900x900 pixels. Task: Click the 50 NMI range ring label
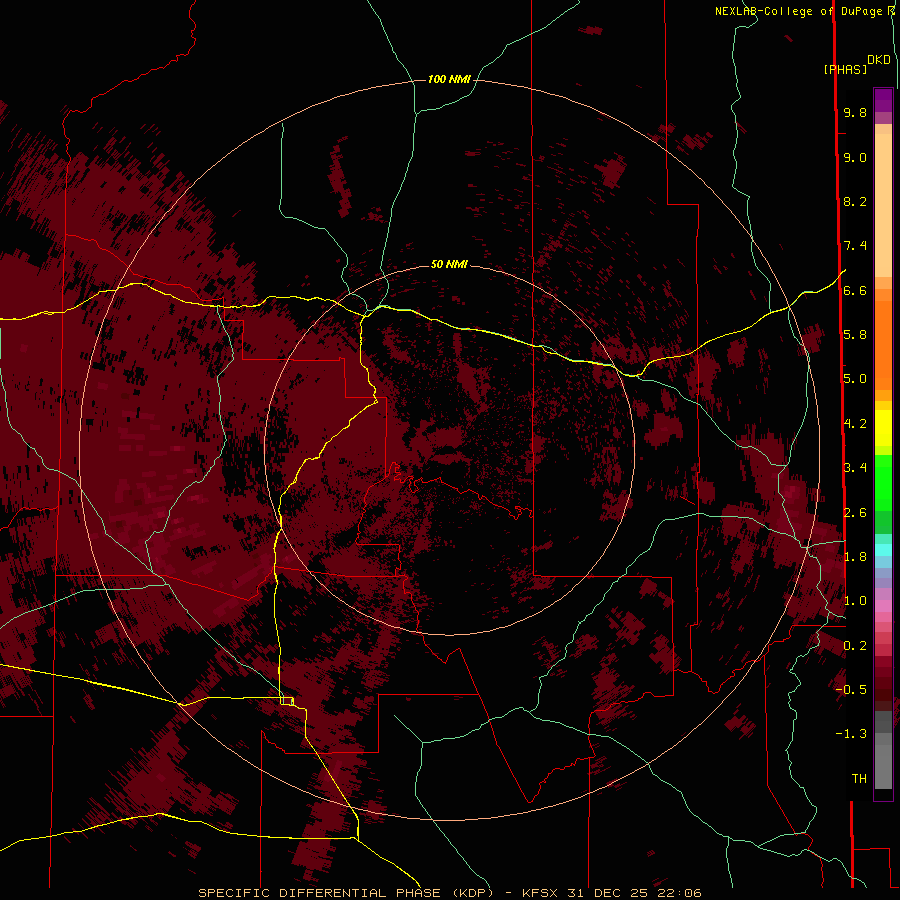[449, 264]
